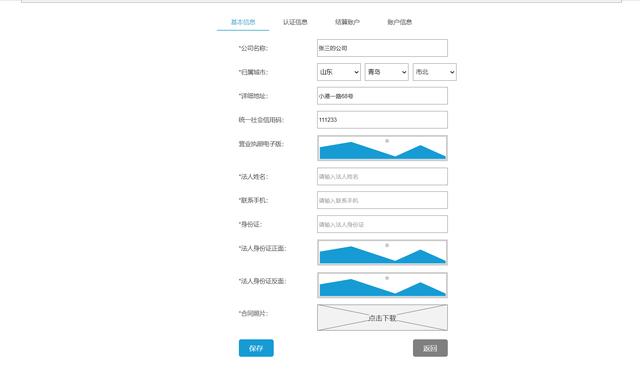Click the 身份证 number input field
Viewport: 640px width, 379px height.
click(x=382, y=224)
